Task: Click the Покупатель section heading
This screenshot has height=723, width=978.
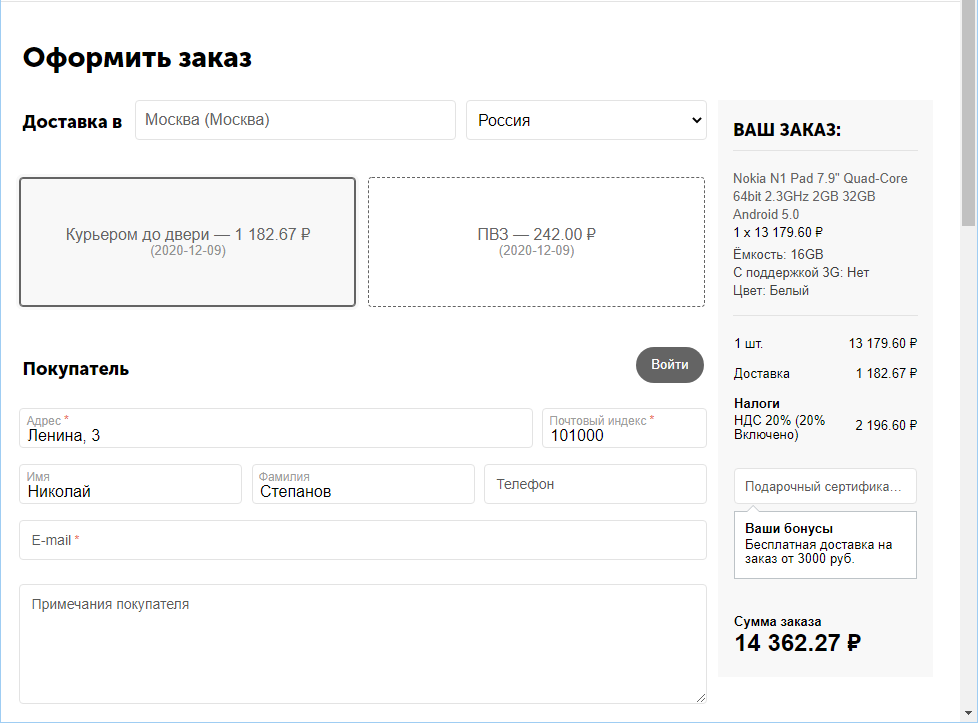Action: [76, 369]
